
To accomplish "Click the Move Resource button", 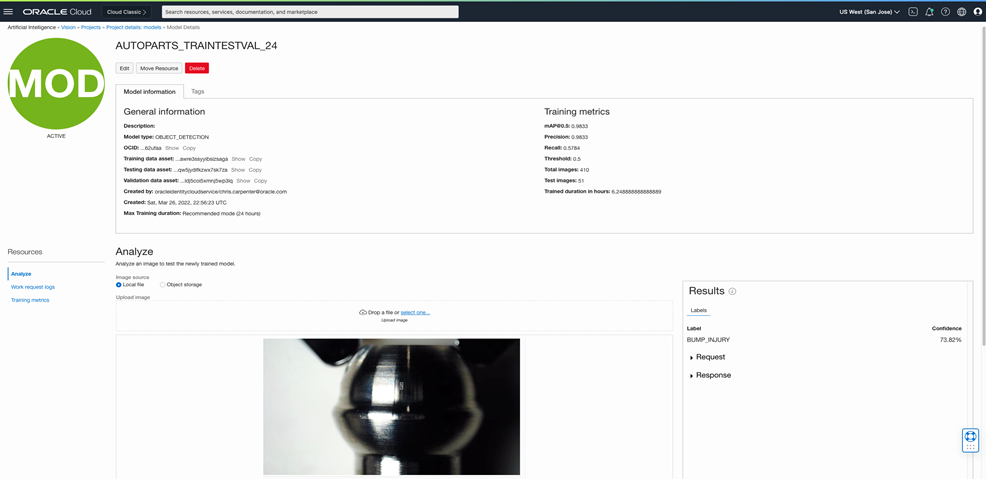I will tap(159, 68).
